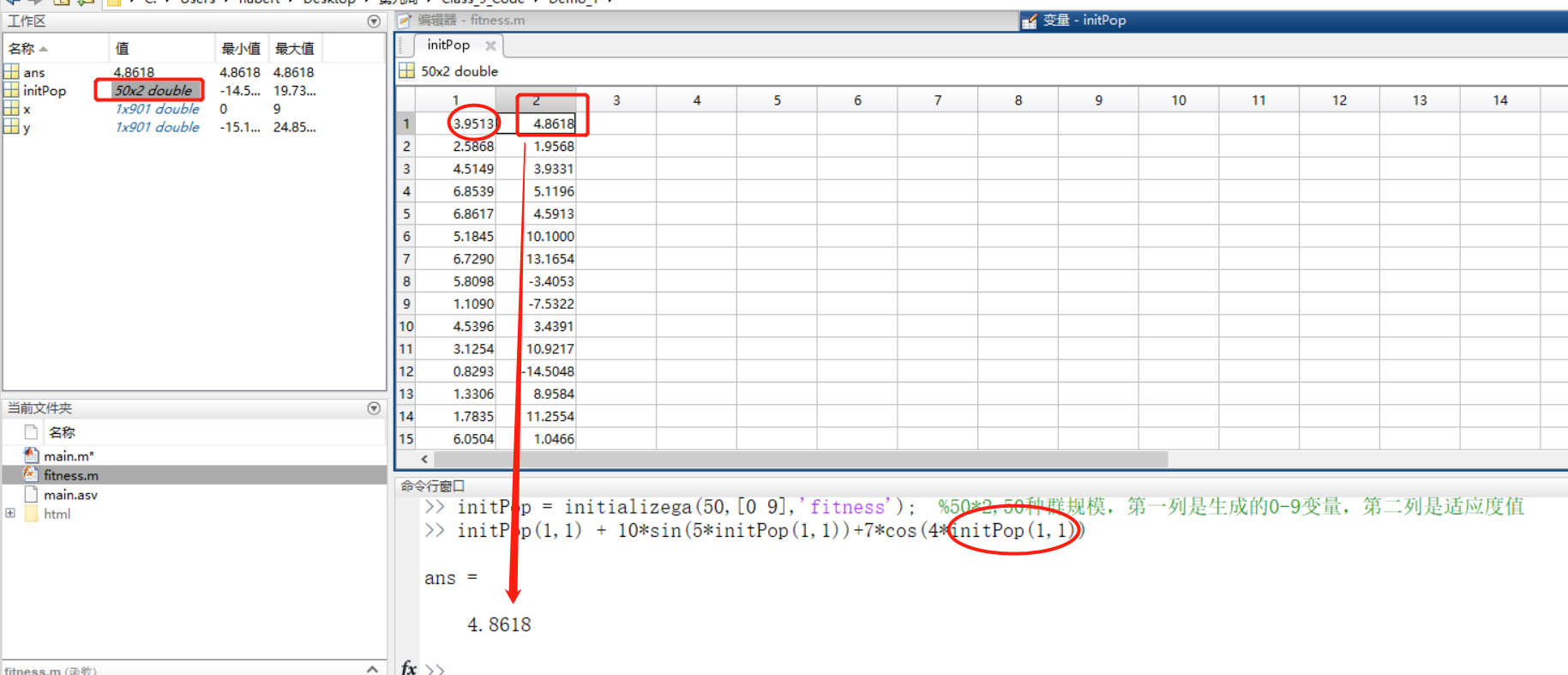Click the 1x901 double value of x

coord(158,109)
